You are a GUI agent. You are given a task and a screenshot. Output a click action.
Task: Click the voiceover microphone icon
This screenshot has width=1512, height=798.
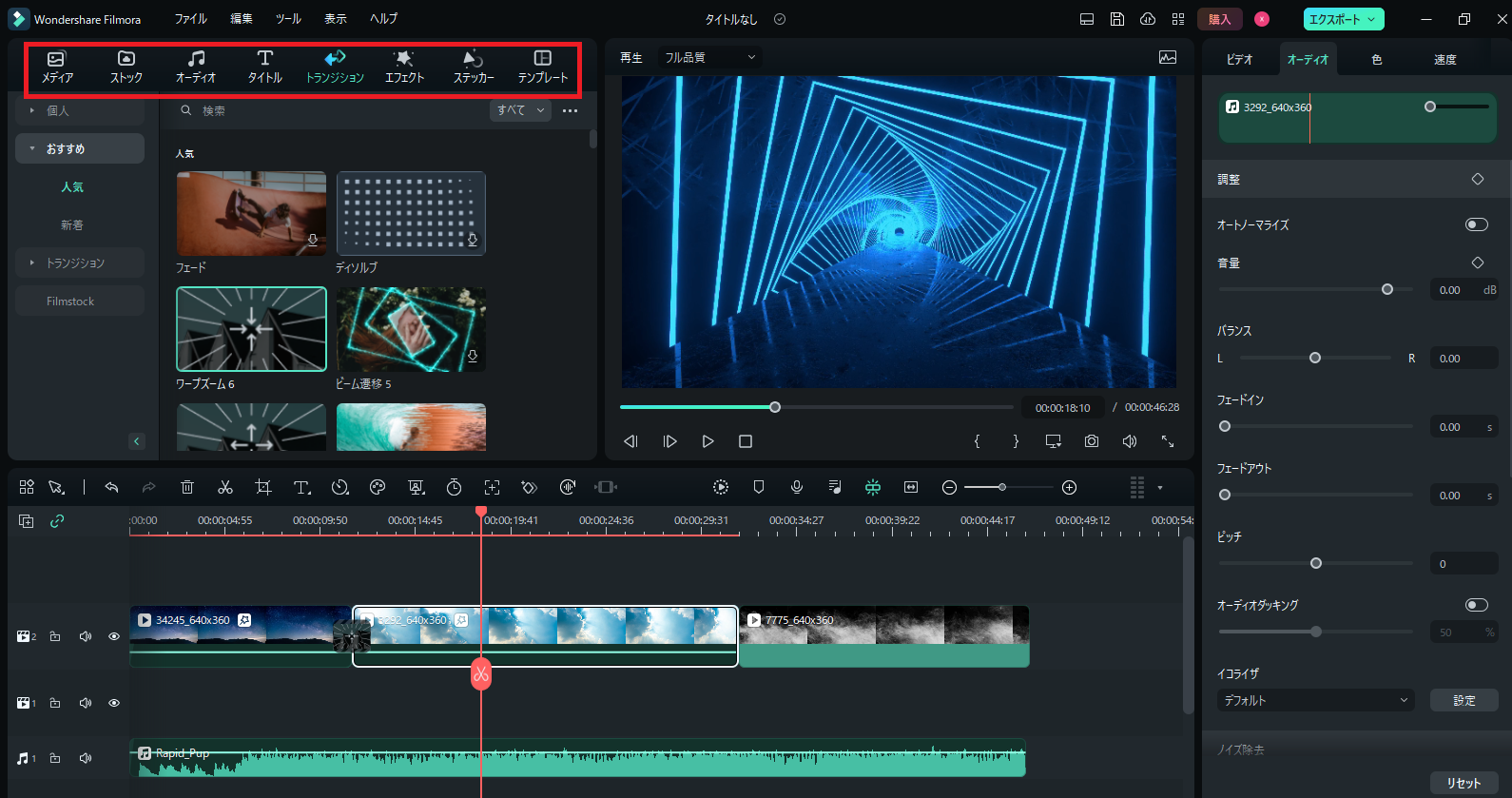coord(797,488)
